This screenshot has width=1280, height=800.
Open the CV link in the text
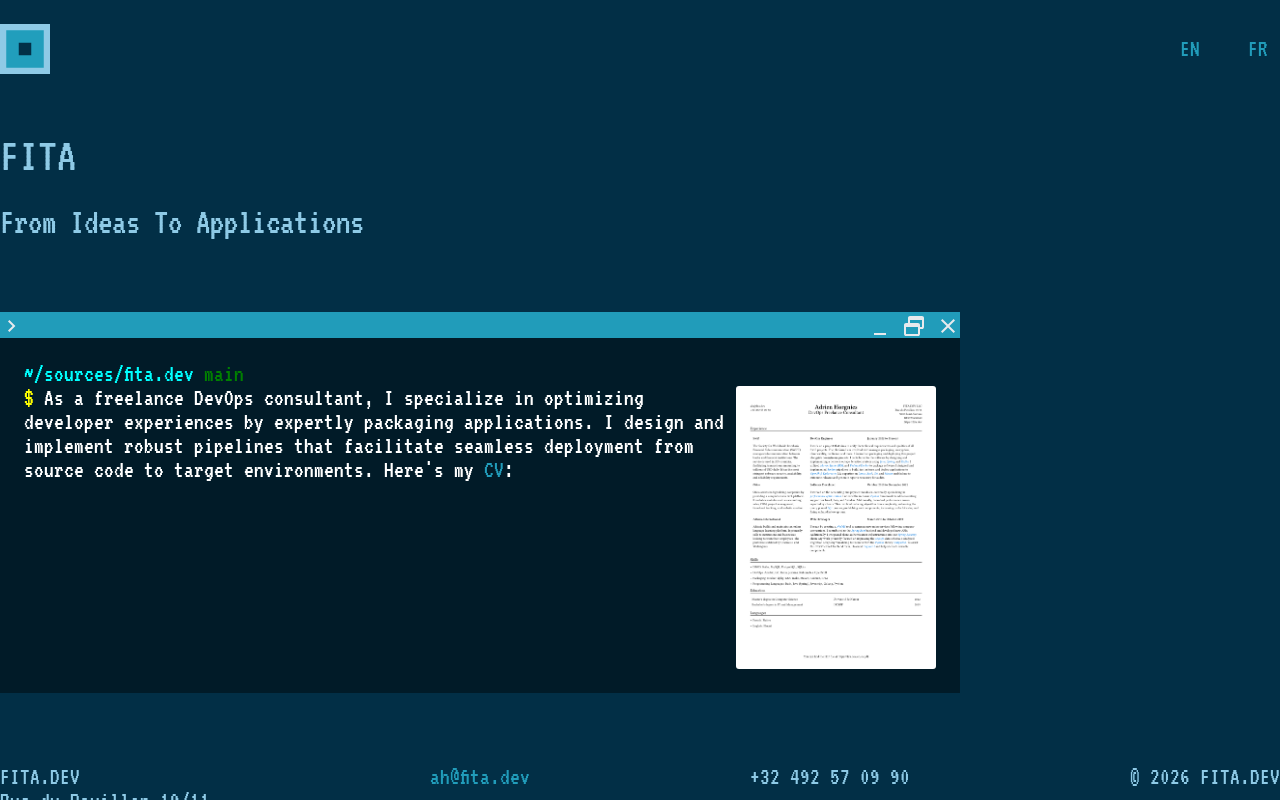point(494,470)
